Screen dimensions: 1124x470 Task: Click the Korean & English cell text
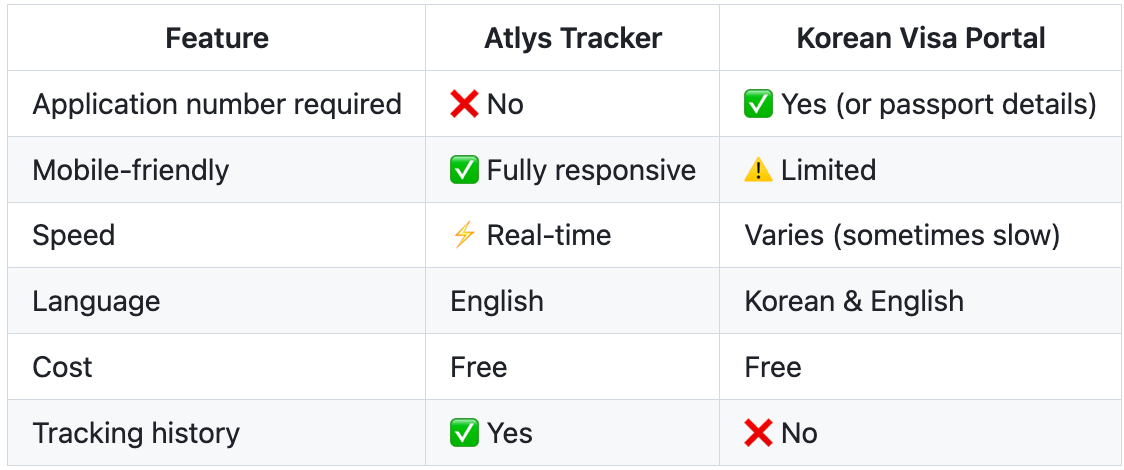(854, 302)
